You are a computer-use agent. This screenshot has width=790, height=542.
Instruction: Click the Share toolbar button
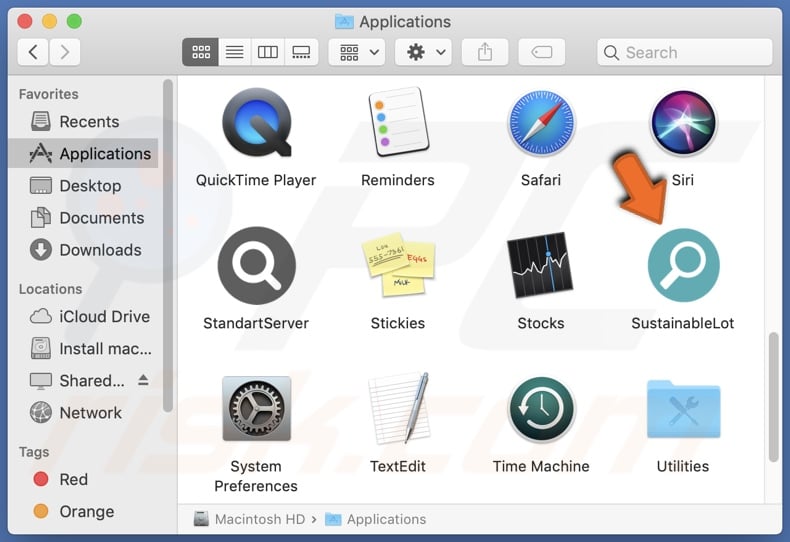tap(485, 52)
